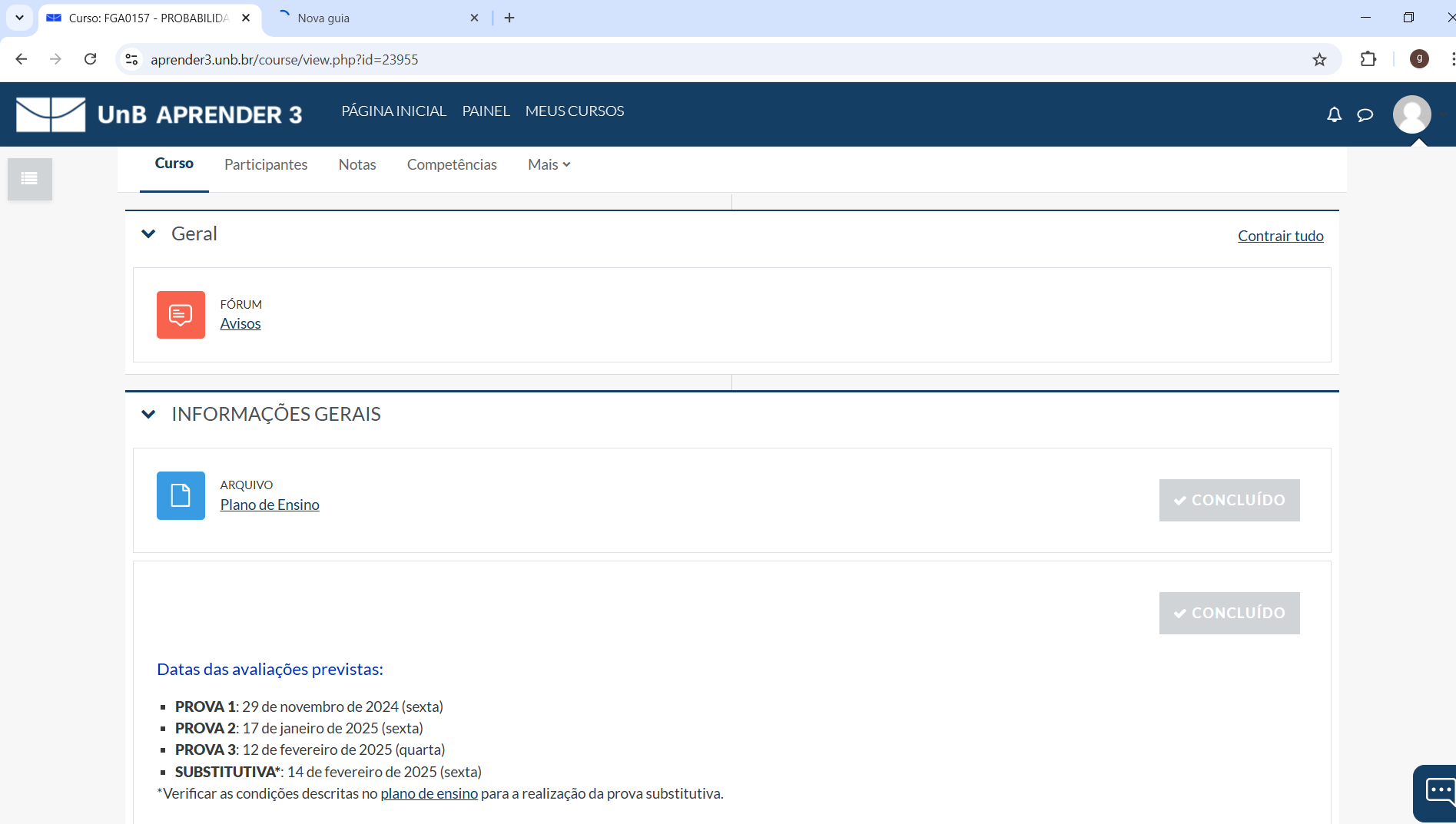
Task: Switch to the Notas tab
Action: (x=357, y=164)
